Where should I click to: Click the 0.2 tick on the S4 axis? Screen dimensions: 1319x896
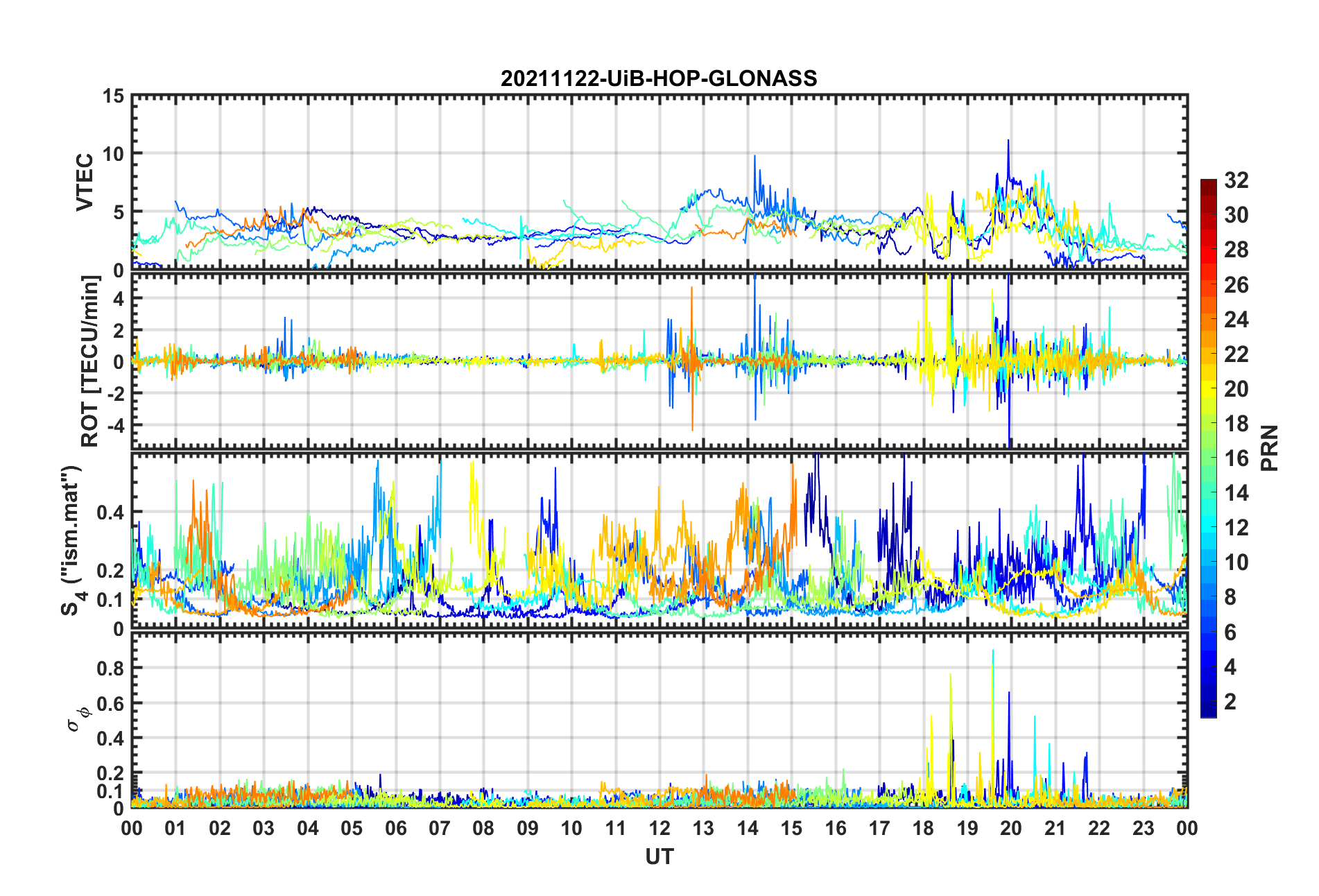click(110, 571)
